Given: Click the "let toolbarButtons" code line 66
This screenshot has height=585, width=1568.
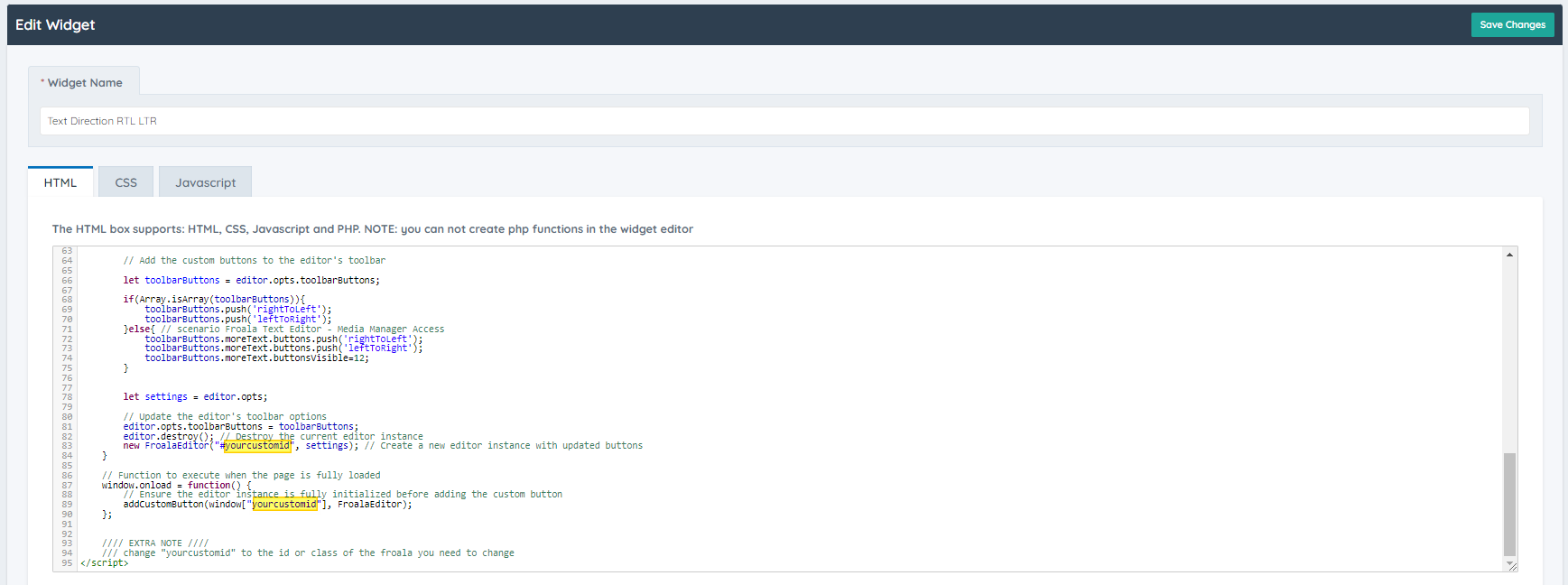Looking at the screenshot, I should pyautogui.click(x=251, y=280).
